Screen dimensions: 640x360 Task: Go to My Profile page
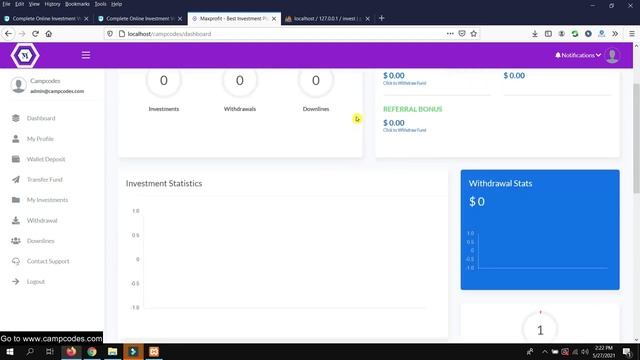point(40,139)
